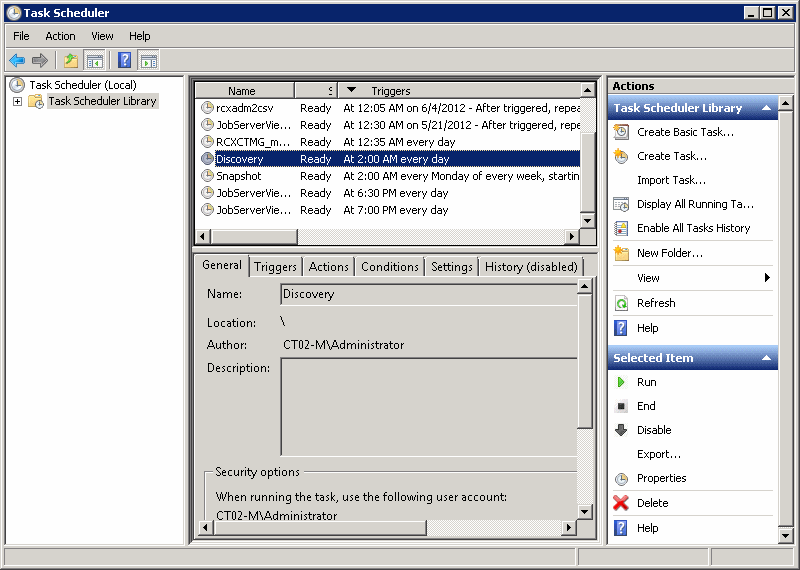
Task: Expand the Task Scheduler Library tree node
Action: point(17,101)
